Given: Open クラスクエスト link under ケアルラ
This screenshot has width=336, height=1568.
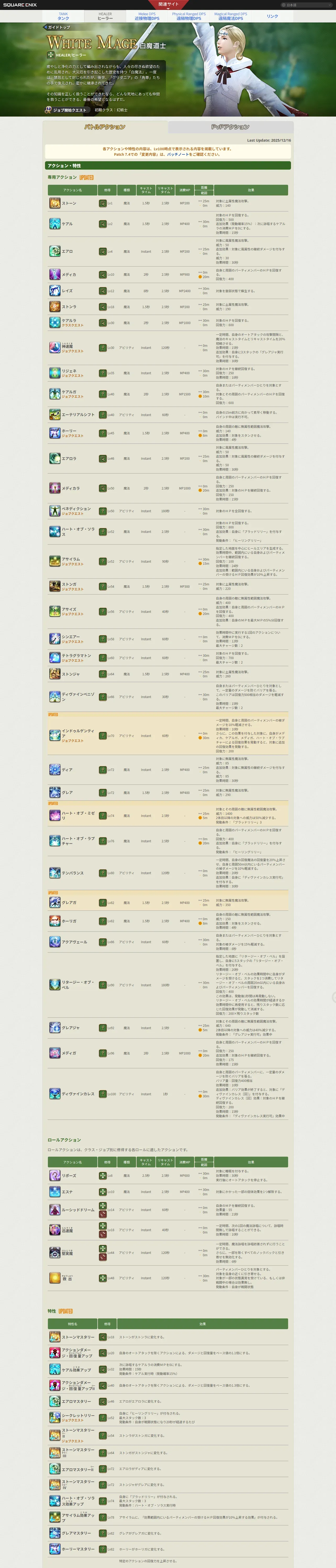Looking at the screenshot, I should pos(72,325).
